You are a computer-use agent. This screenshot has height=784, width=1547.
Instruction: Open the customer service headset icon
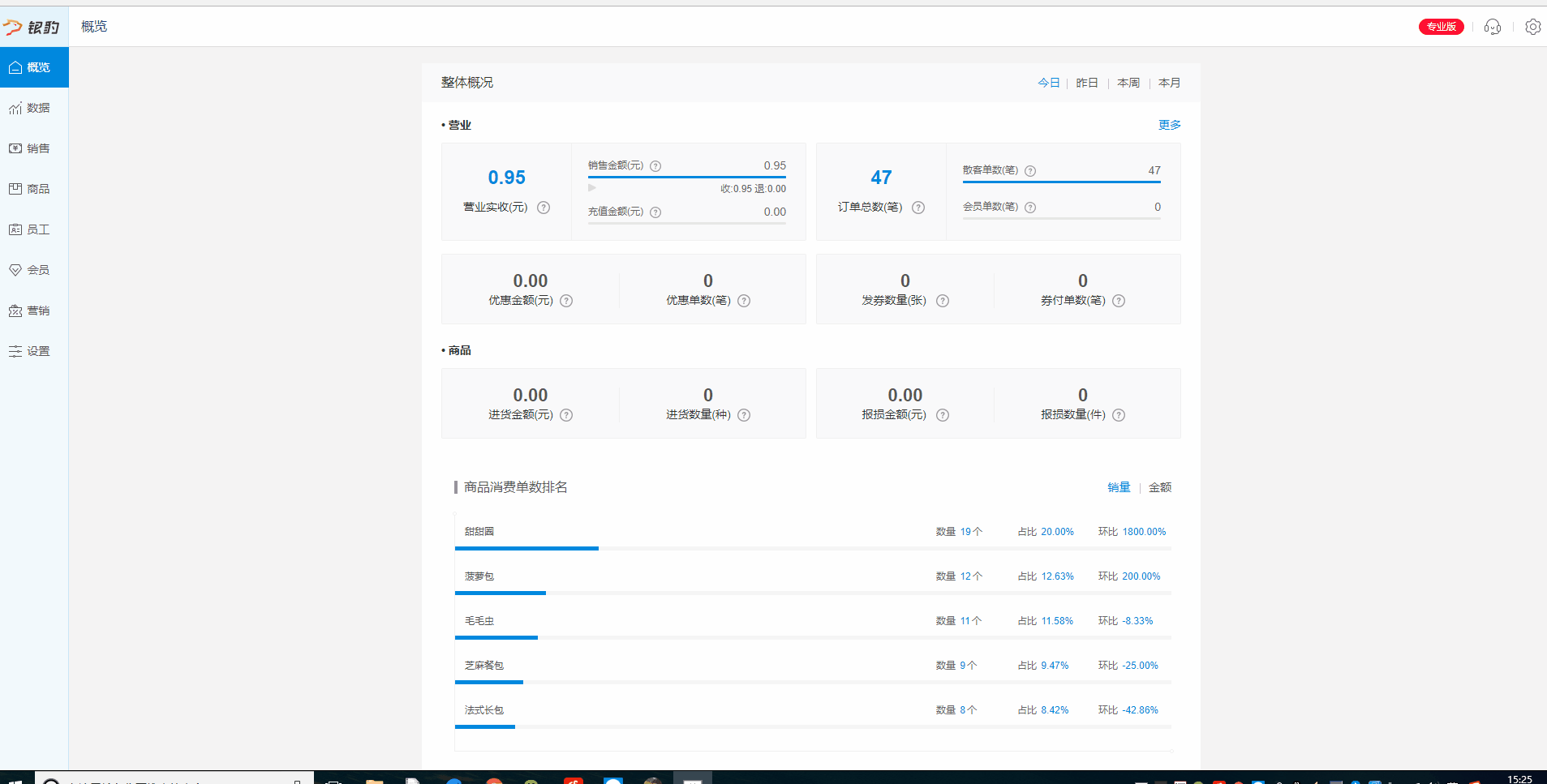pyautogui.click(x=1493, y=27)
